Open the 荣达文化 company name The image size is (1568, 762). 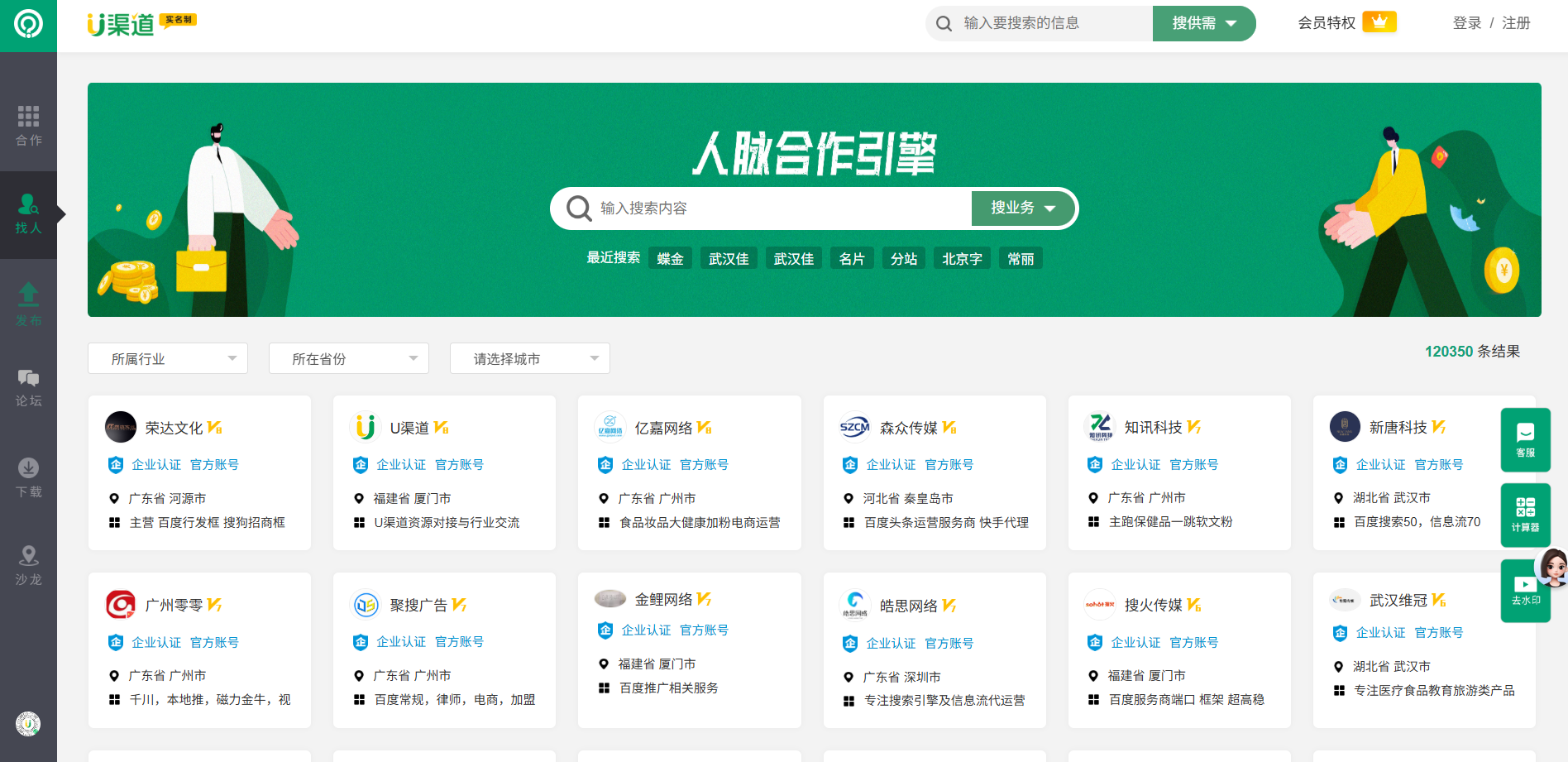(x=174, y=428)
